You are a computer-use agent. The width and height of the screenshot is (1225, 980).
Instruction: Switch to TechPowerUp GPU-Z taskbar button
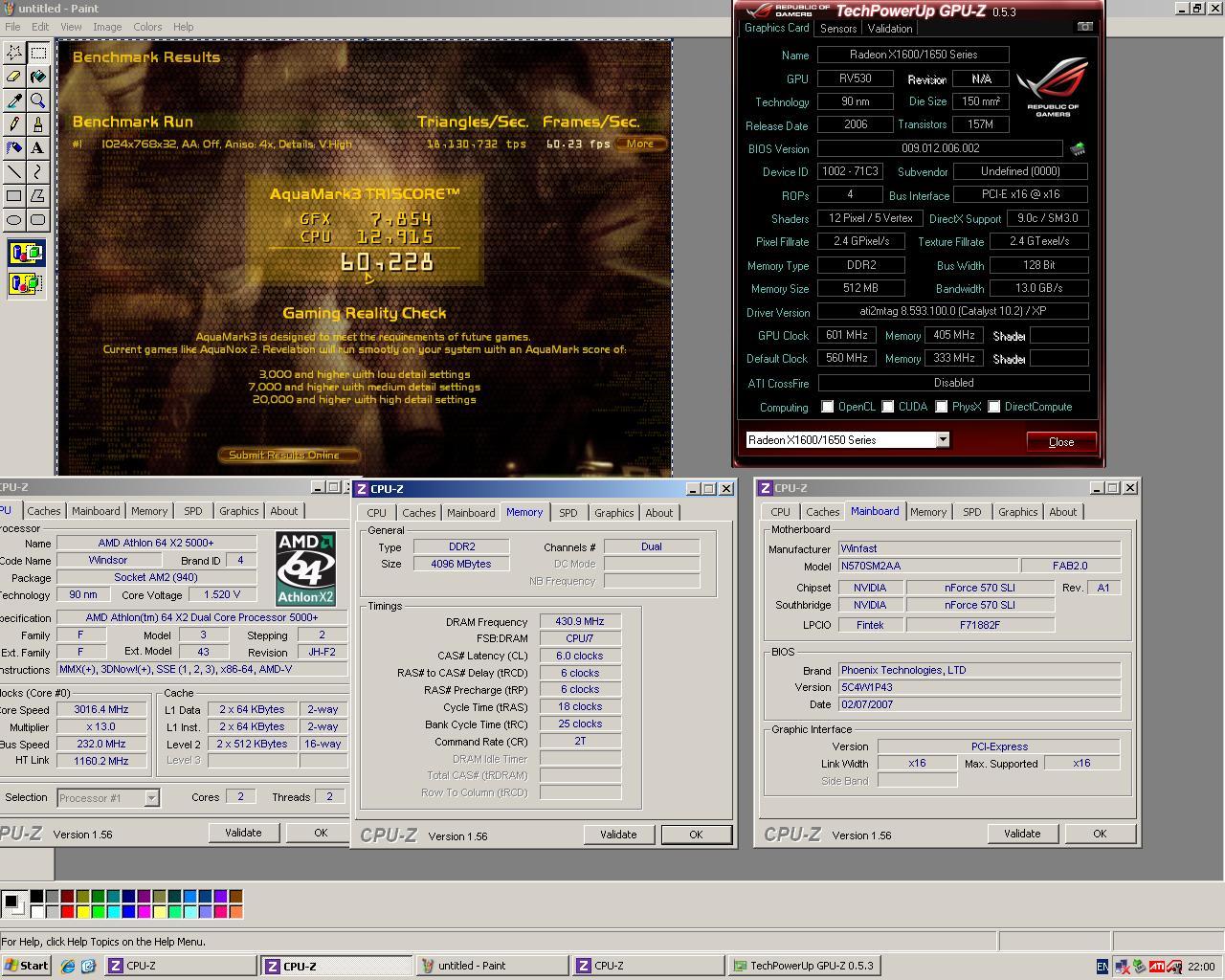pyautogui.click(x=804, y=966)
